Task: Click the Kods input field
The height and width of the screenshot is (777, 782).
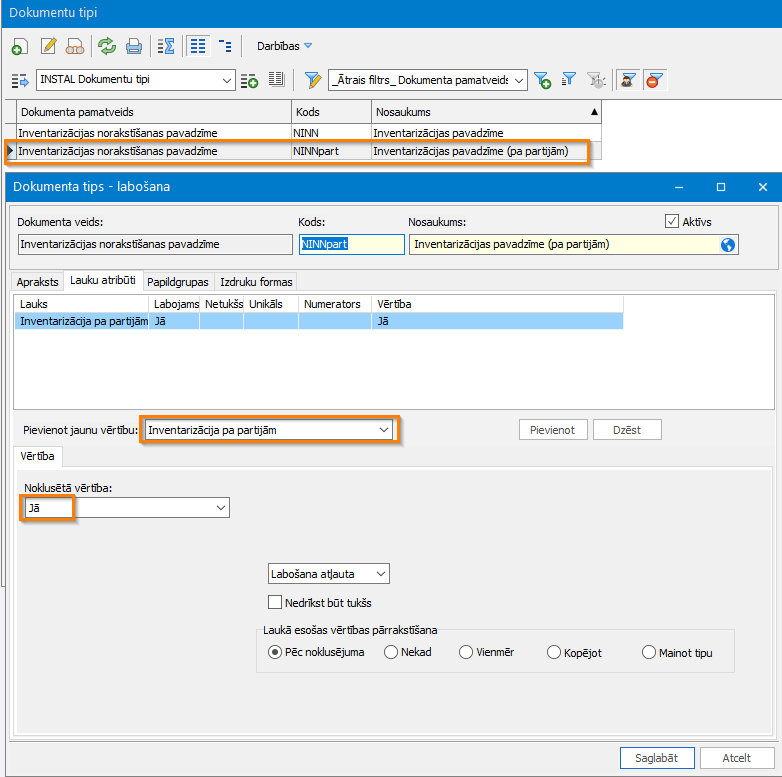Action: coord(350,244)
